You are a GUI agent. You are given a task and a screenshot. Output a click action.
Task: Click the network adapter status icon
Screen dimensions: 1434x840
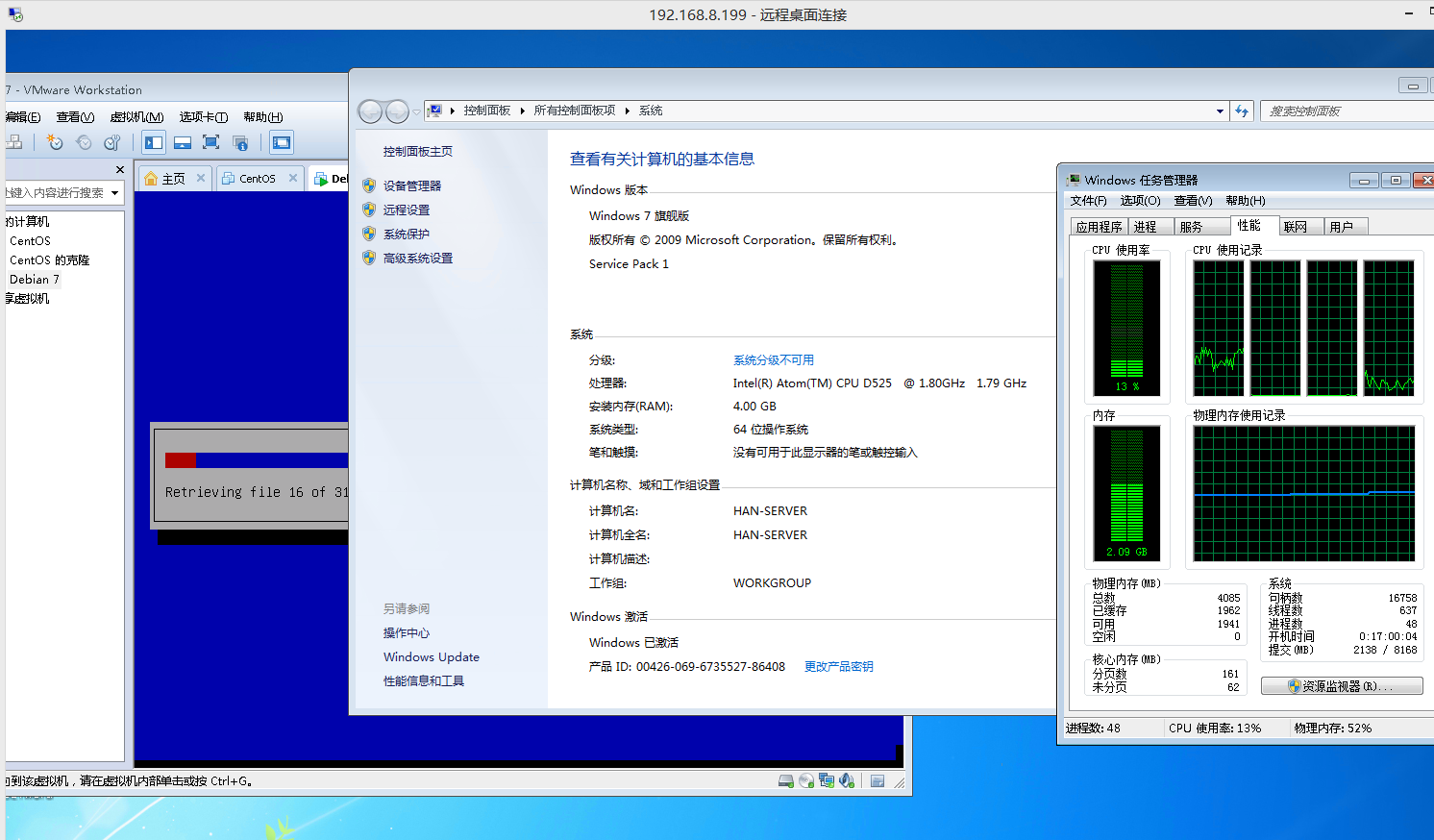[827, 781]
